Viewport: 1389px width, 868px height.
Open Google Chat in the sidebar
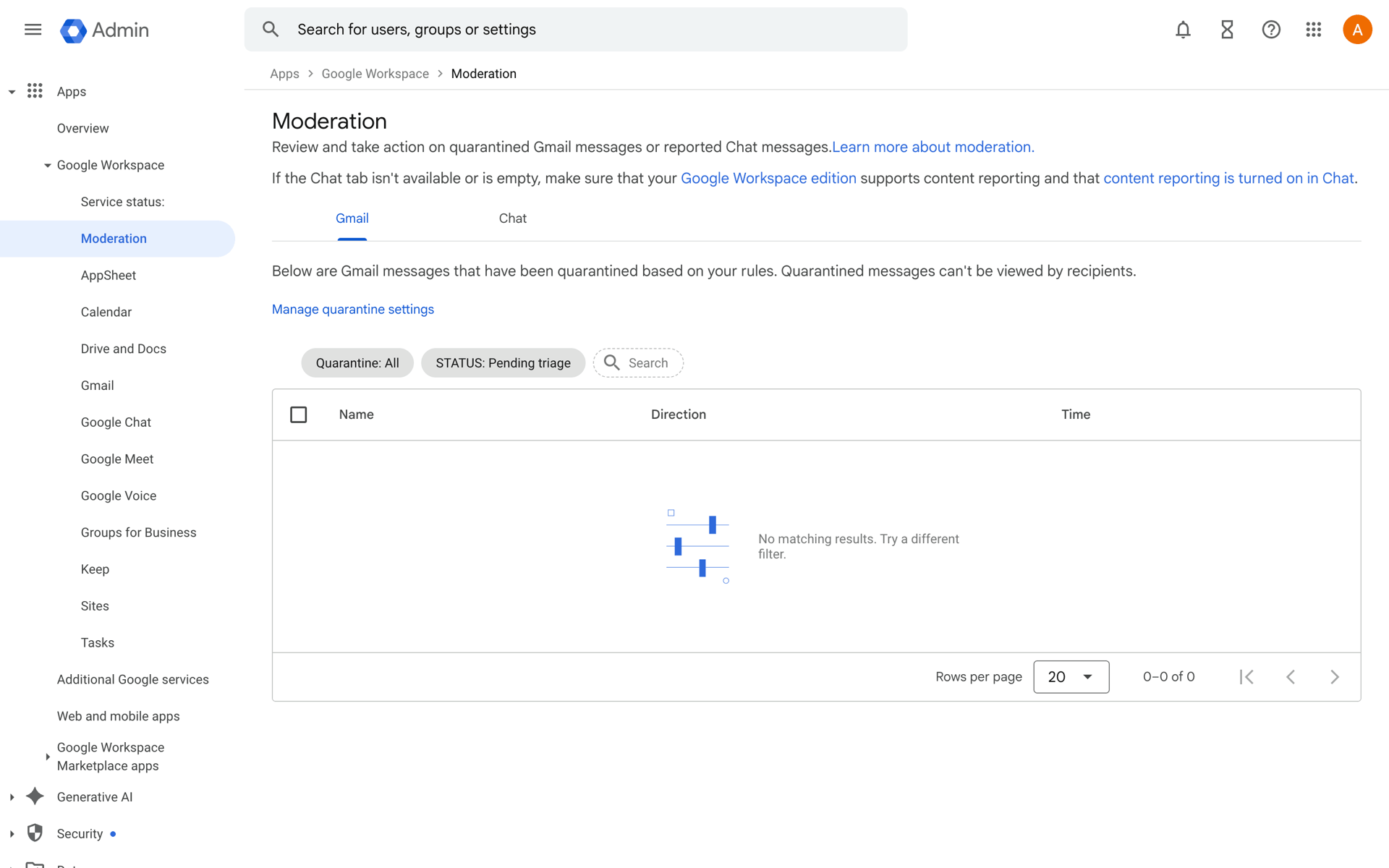(116, 422)
